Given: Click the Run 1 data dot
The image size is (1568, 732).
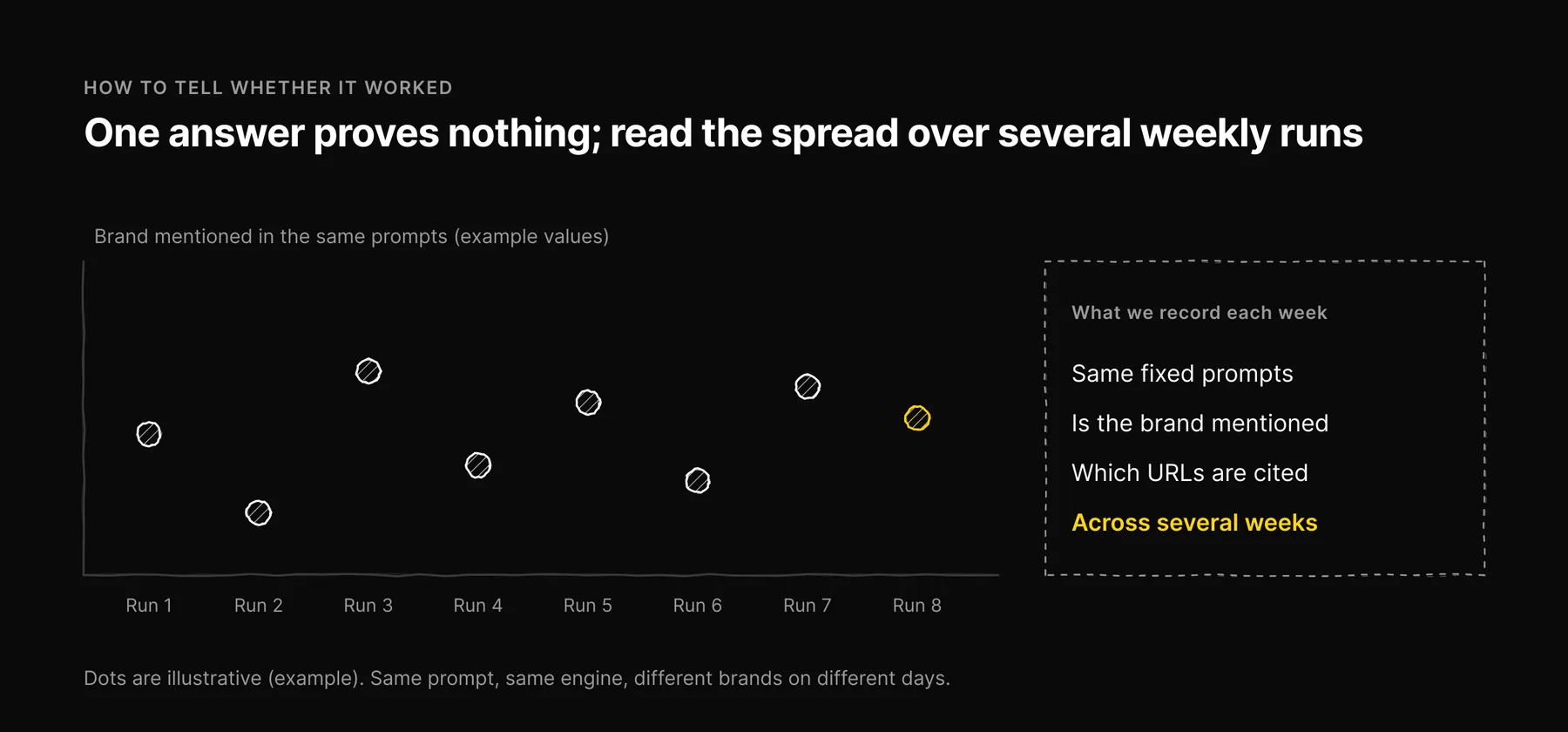Looking at the screenshot, I should click(149, 434).
